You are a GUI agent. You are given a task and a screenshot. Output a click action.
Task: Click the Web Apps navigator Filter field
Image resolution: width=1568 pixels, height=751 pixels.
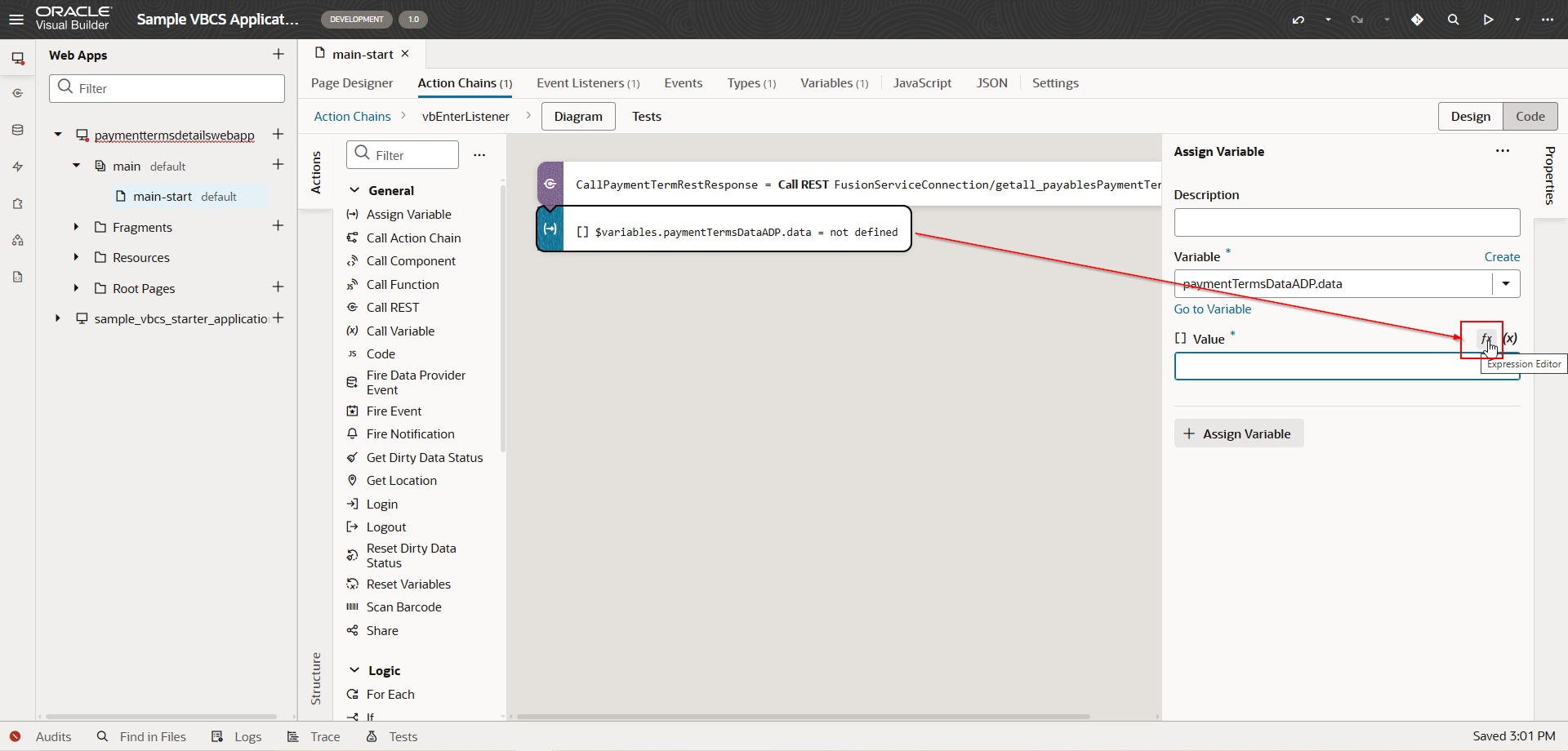(x=167, y=88)
